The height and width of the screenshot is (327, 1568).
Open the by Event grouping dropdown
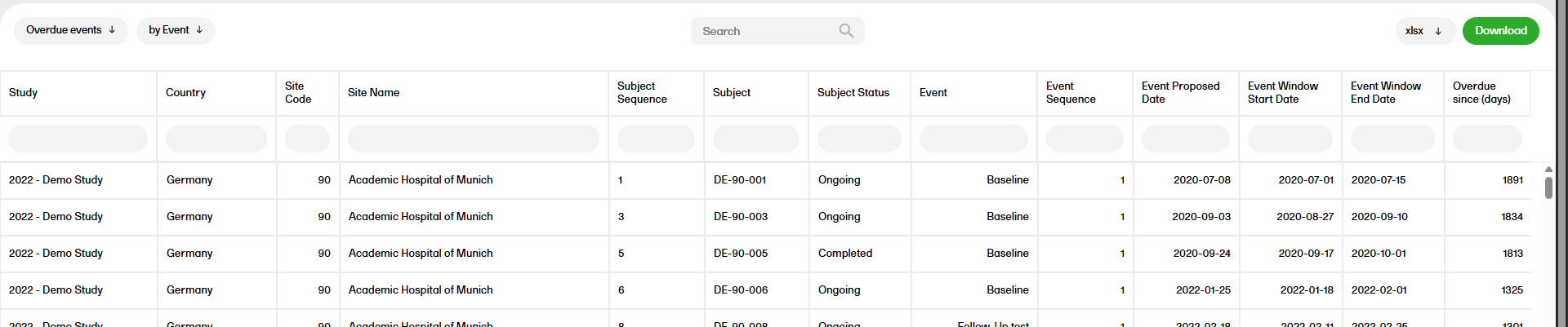(176, 30)
